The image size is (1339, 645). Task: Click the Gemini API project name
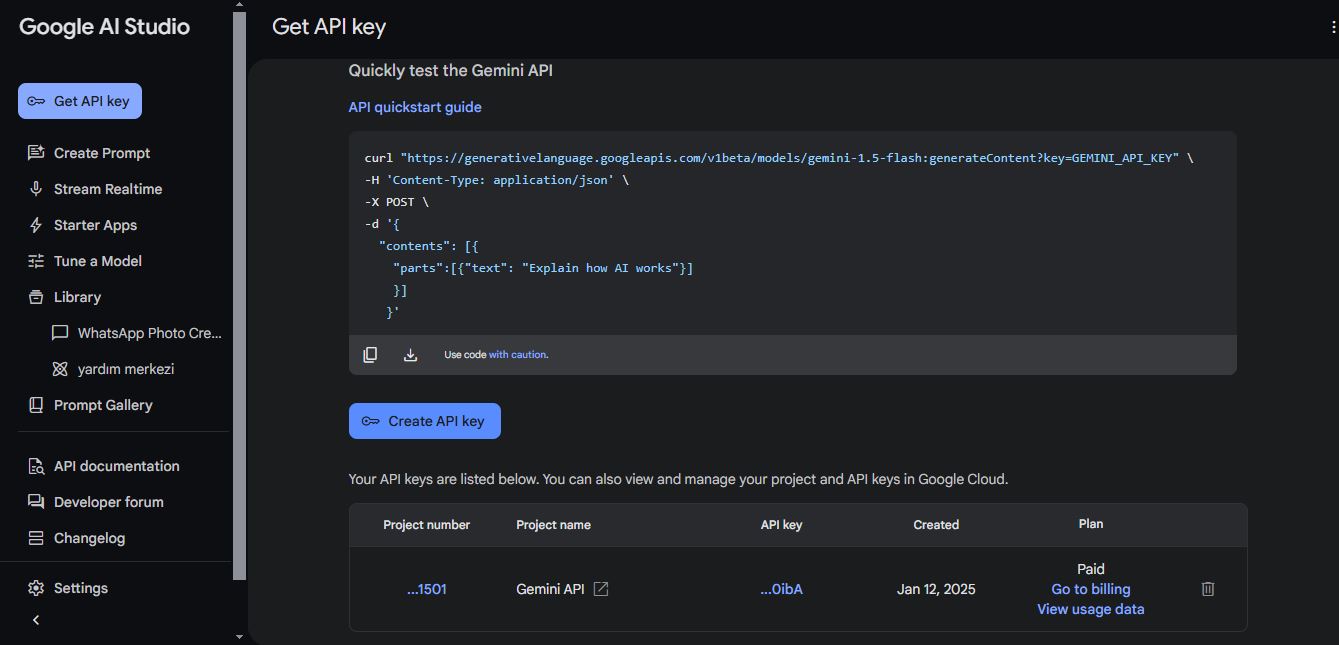pos(550,589)
